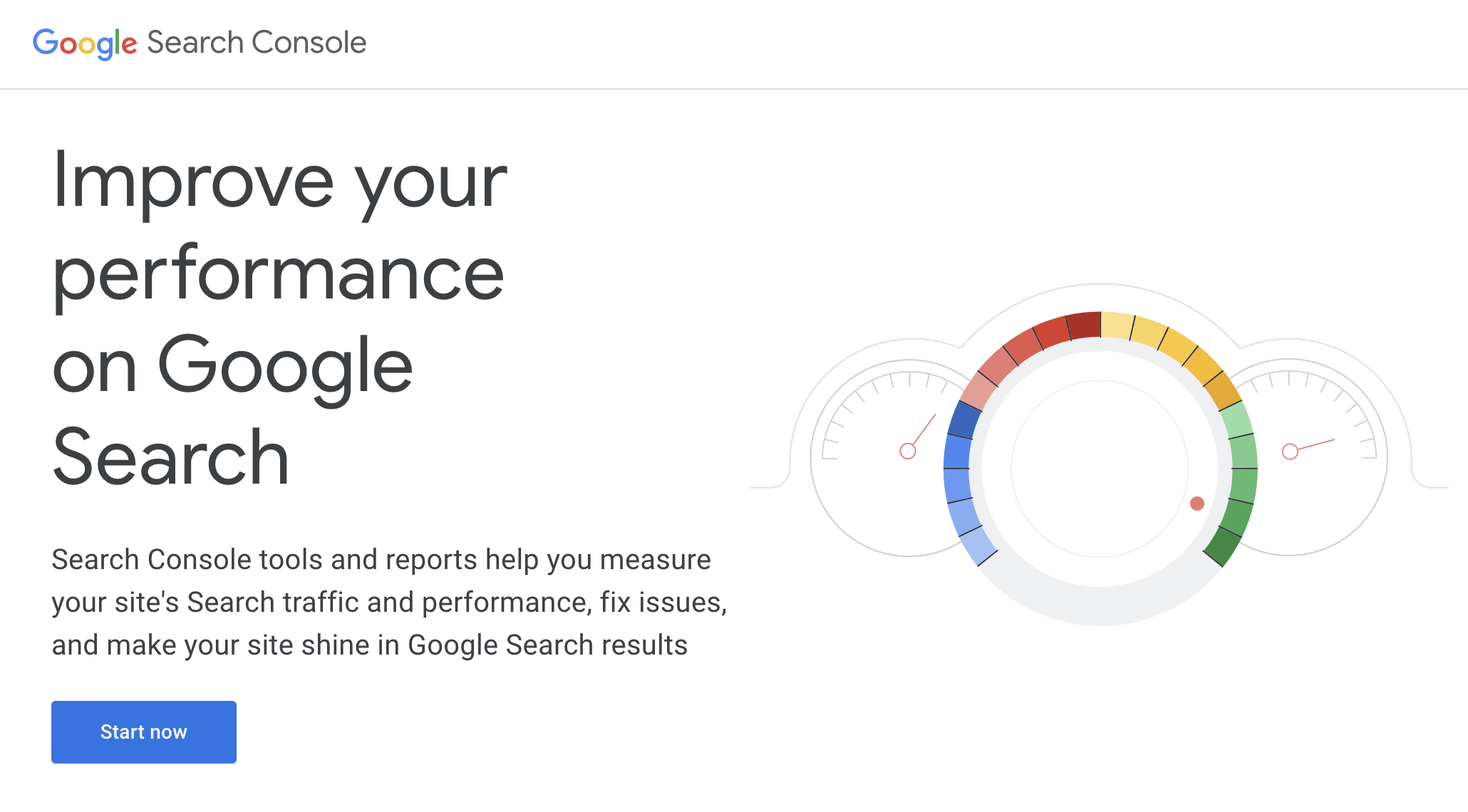Click the gray bottom arc of center dial

pos(1100,605)
